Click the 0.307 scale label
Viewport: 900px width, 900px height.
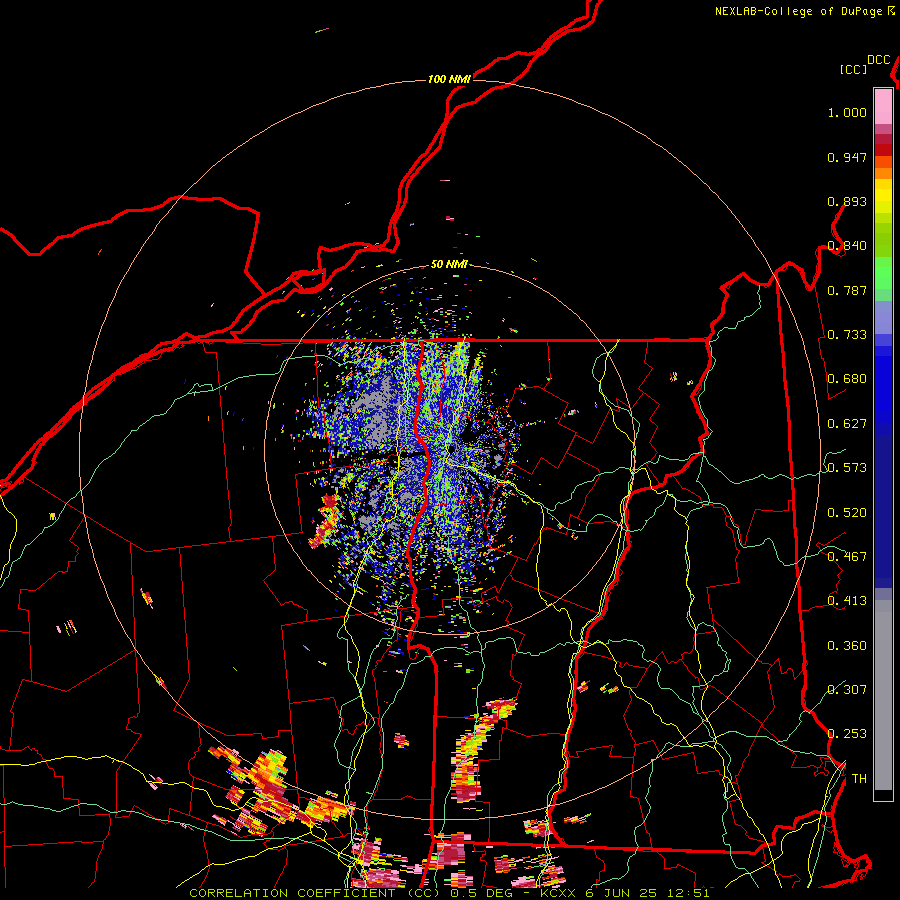coord(847,690)
